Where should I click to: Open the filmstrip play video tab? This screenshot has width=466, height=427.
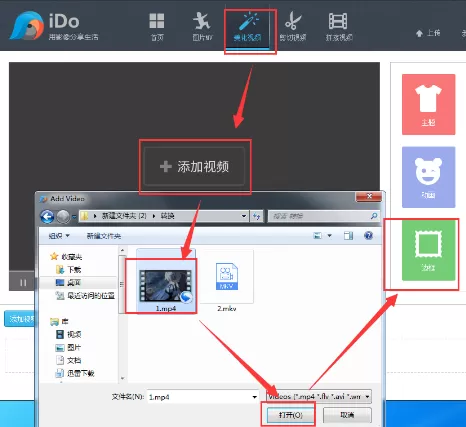click(x=339, y=27)
